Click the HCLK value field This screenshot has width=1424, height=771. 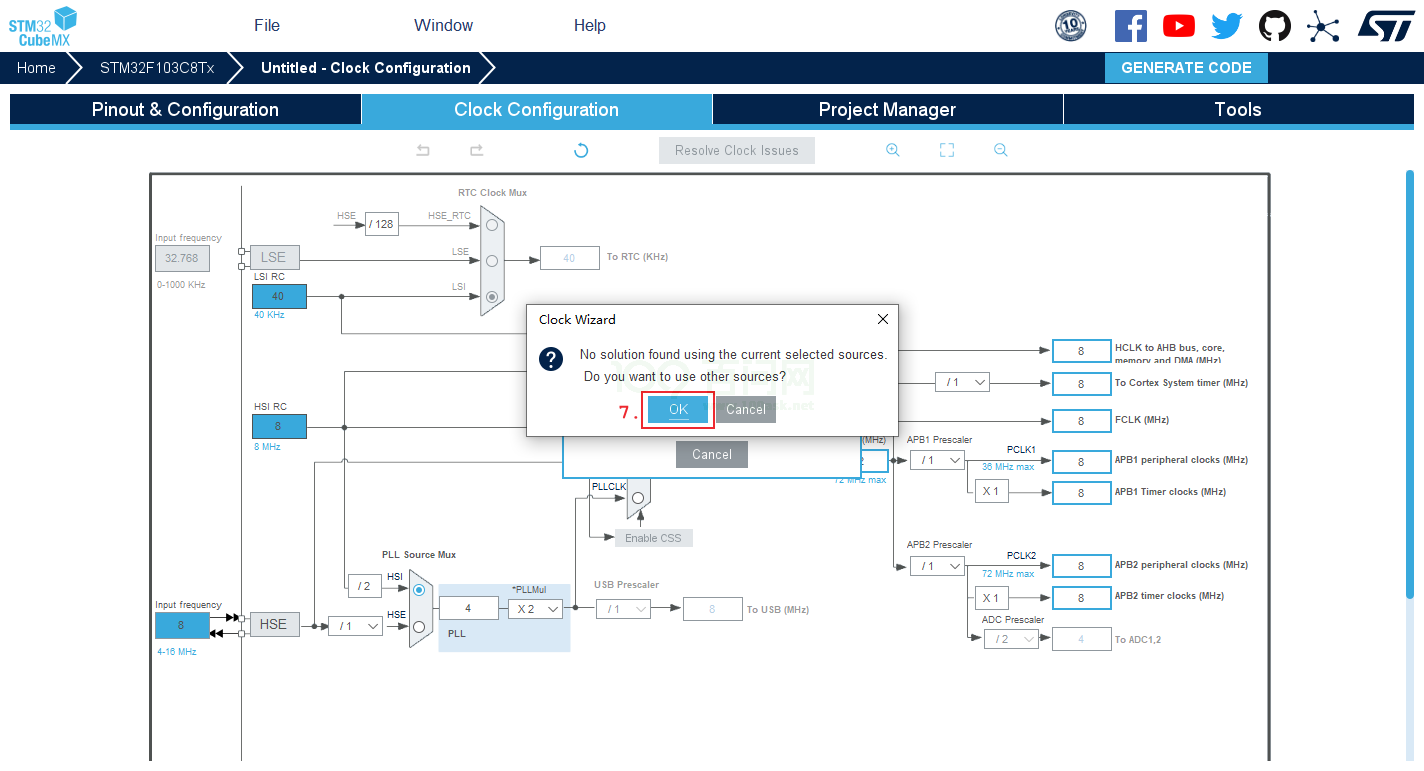[x=1081, y=351]
